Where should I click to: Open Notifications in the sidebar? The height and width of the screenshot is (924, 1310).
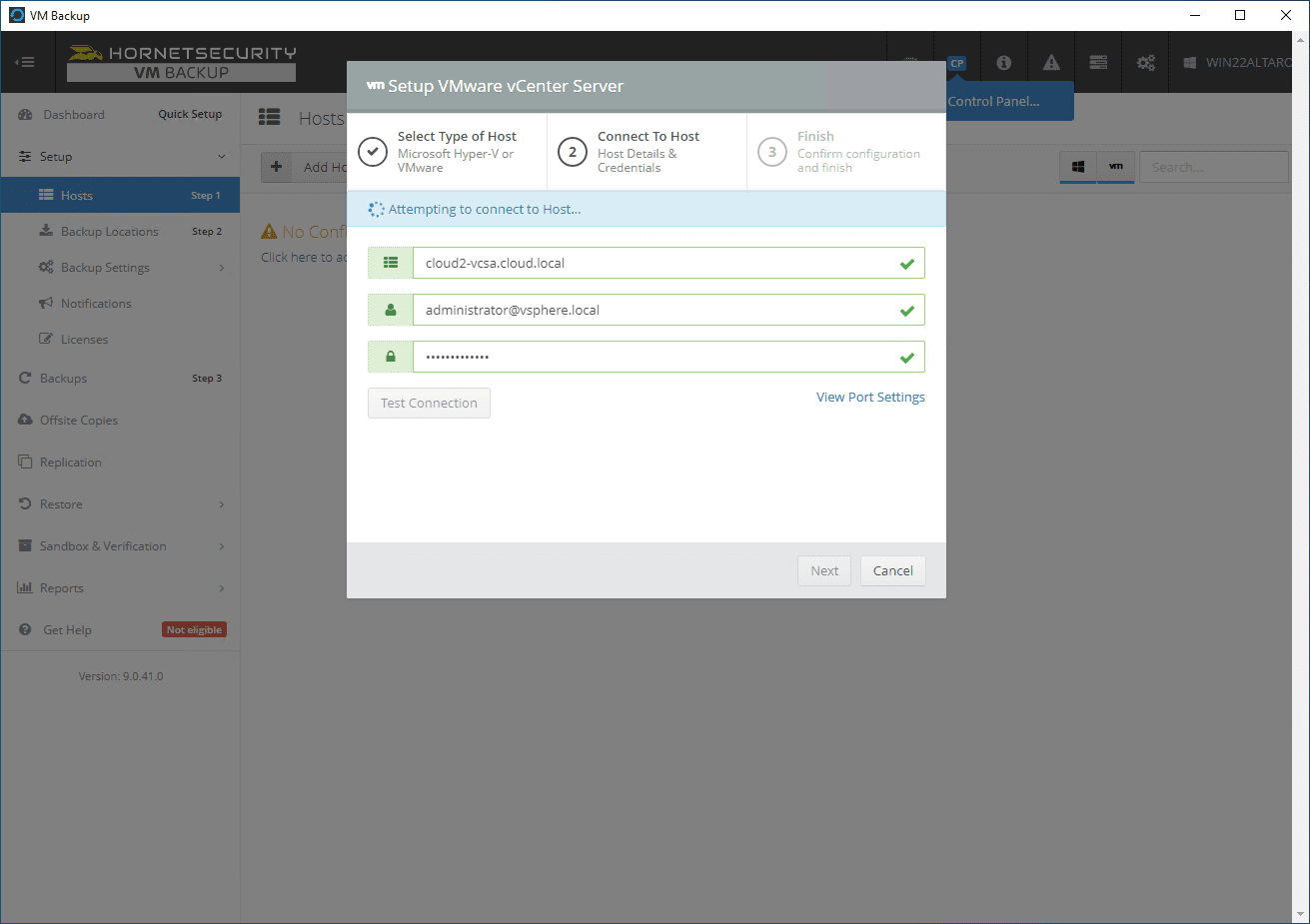click(x=96, y=304)
